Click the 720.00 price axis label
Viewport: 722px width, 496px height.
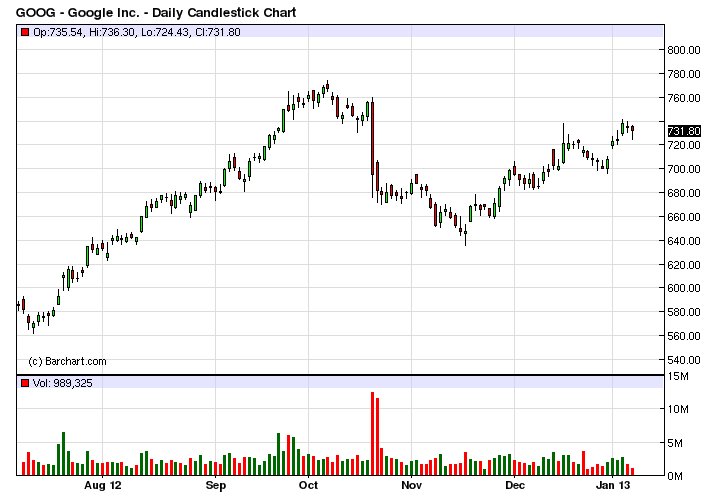[684, 145]
